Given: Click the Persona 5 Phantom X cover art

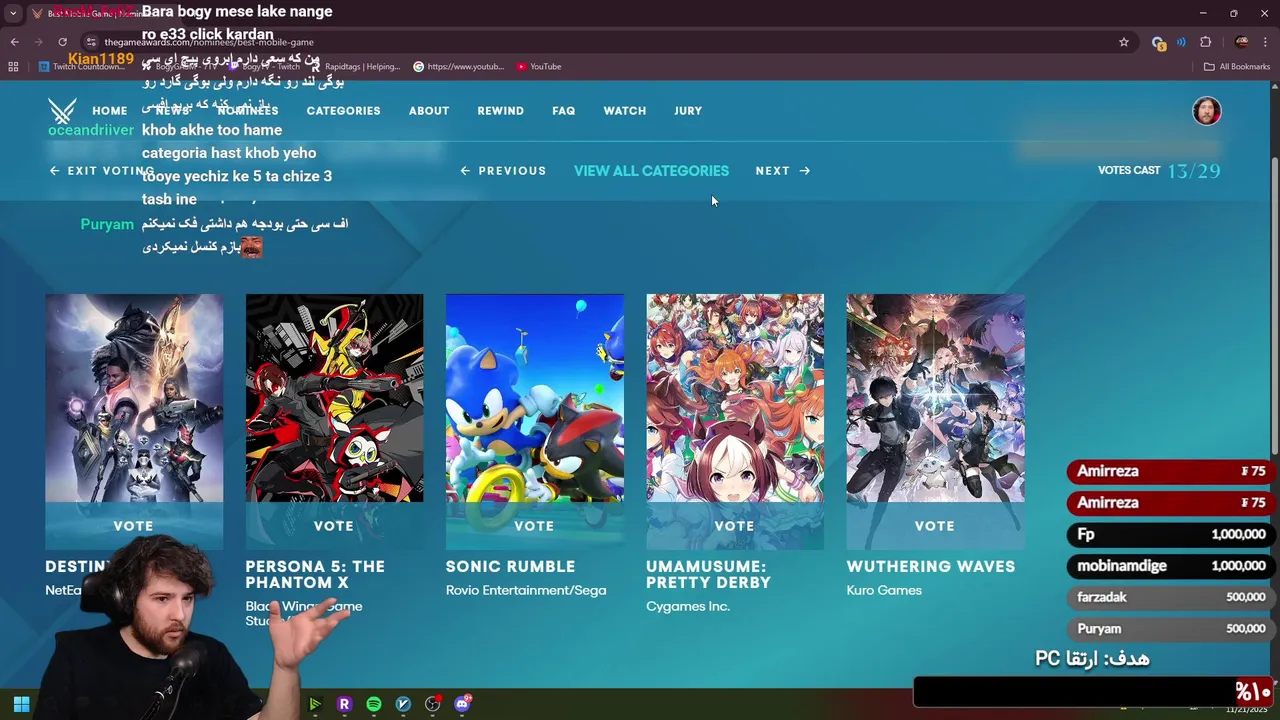Looking at the screenshot, I should click(x=334, y=398).
